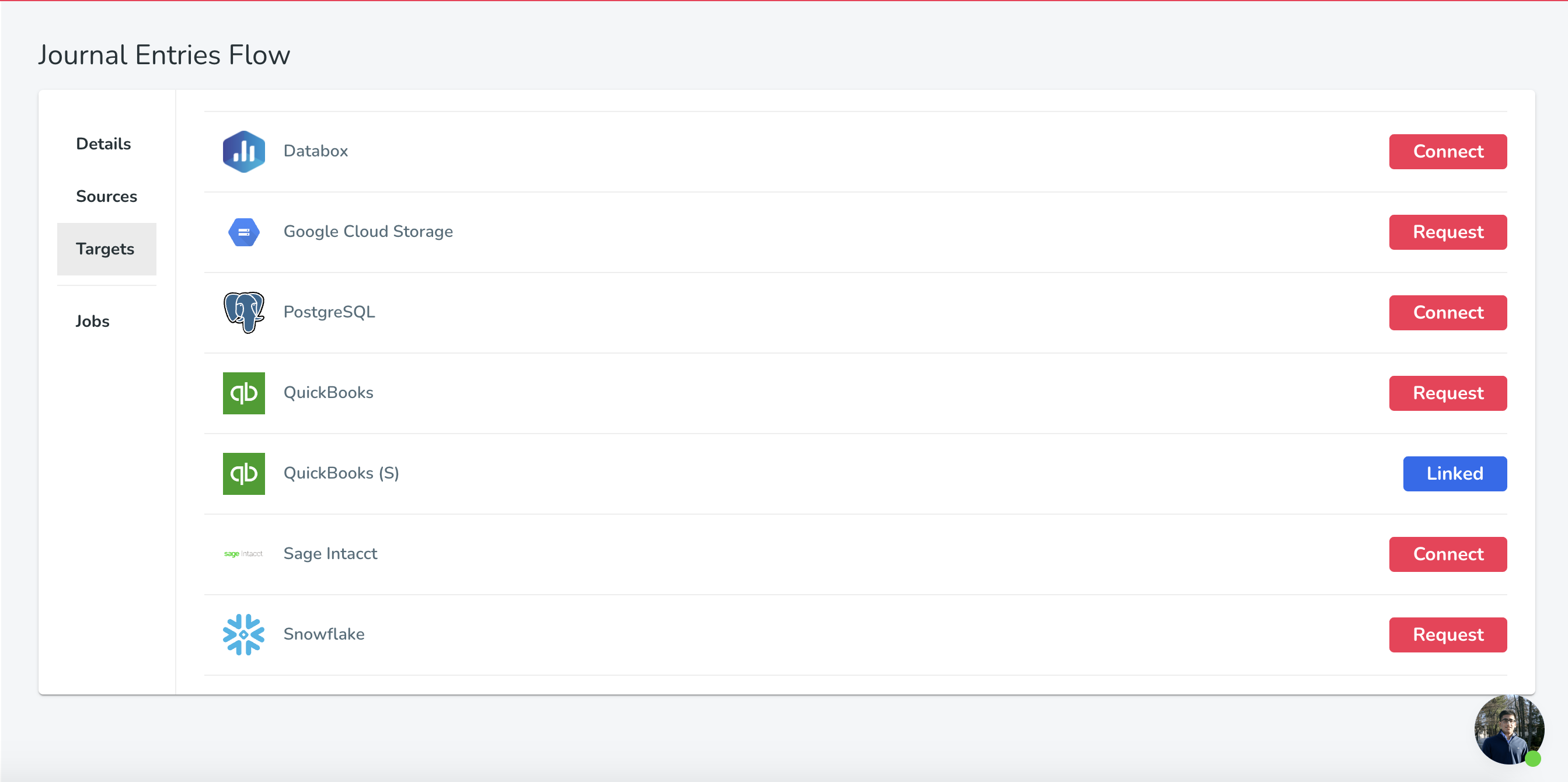Image resolution: width=1568 pixels, height=782 pixels.
Task: Click the Databox name text
Action: 315,151
